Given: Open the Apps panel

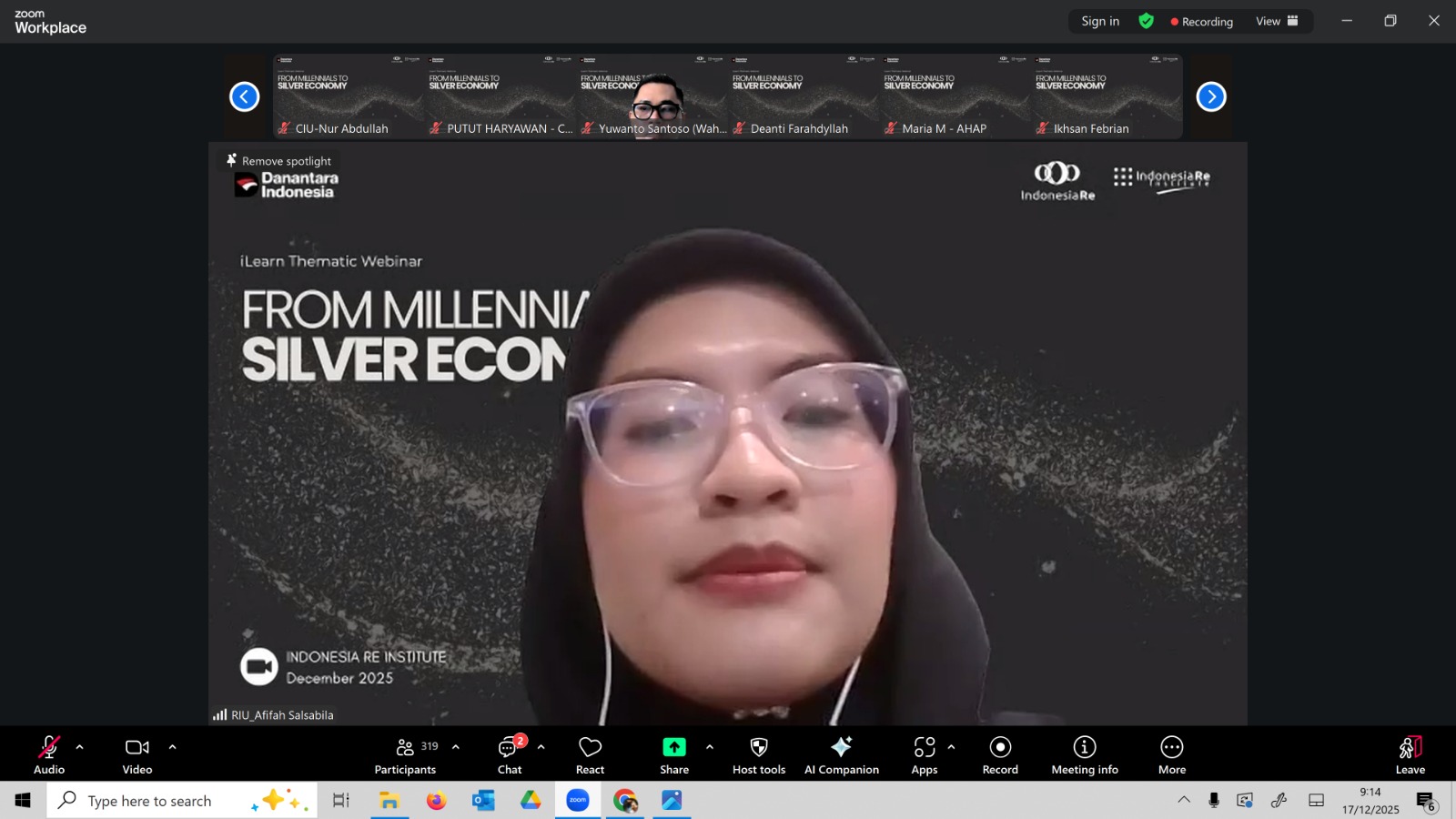Looking at the screenshot, I should click(925, 755).
